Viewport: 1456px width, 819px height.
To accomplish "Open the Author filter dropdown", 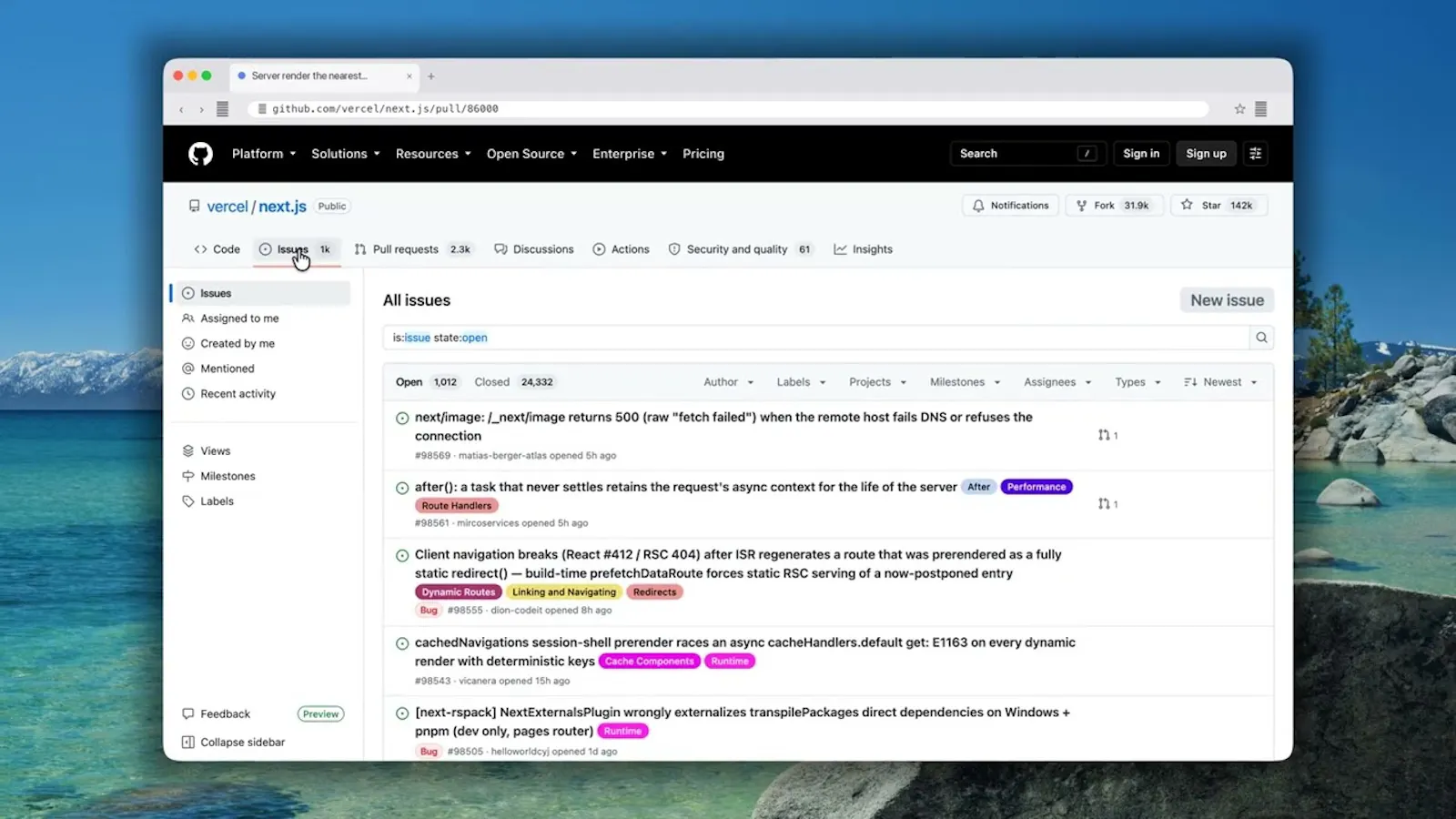I will 728,382.
